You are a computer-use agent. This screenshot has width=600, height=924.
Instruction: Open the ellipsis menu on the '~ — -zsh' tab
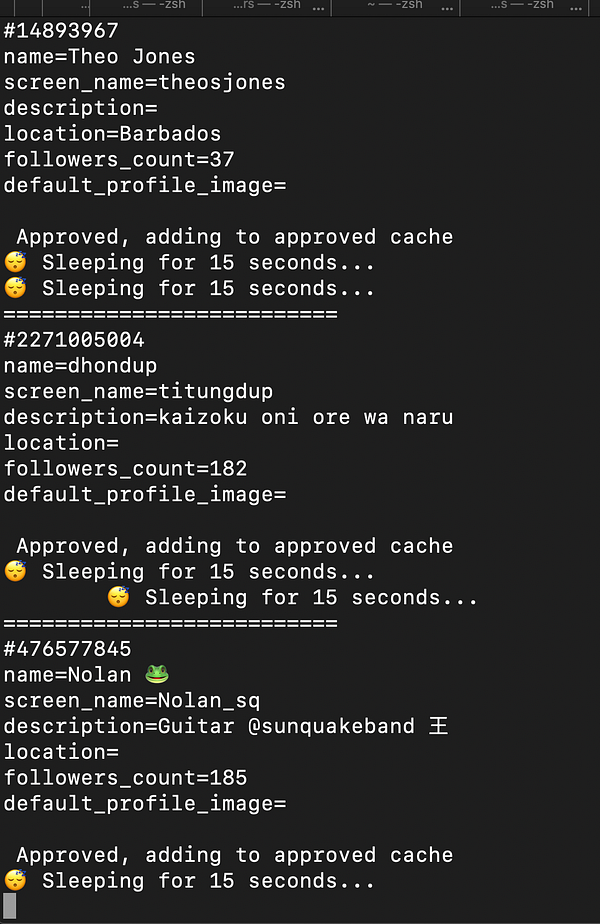pos(447,7)
